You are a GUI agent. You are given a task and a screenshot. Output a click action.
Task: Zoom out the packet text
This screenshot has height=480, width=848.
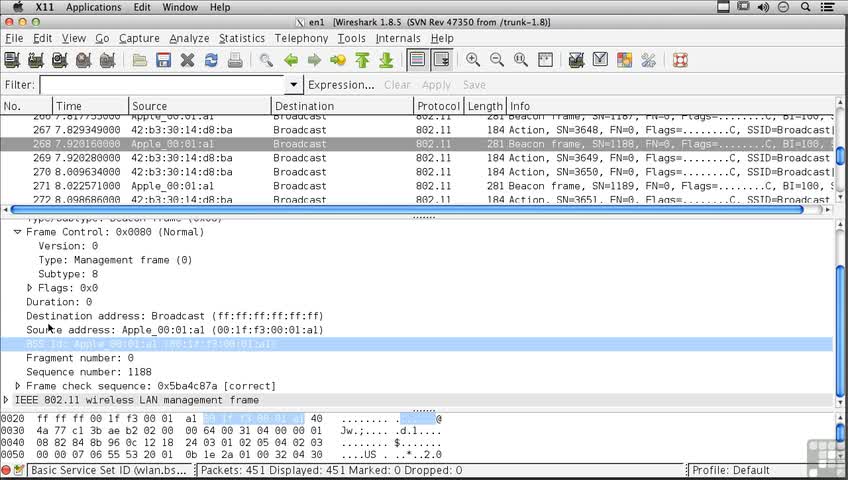click(497, 60)
